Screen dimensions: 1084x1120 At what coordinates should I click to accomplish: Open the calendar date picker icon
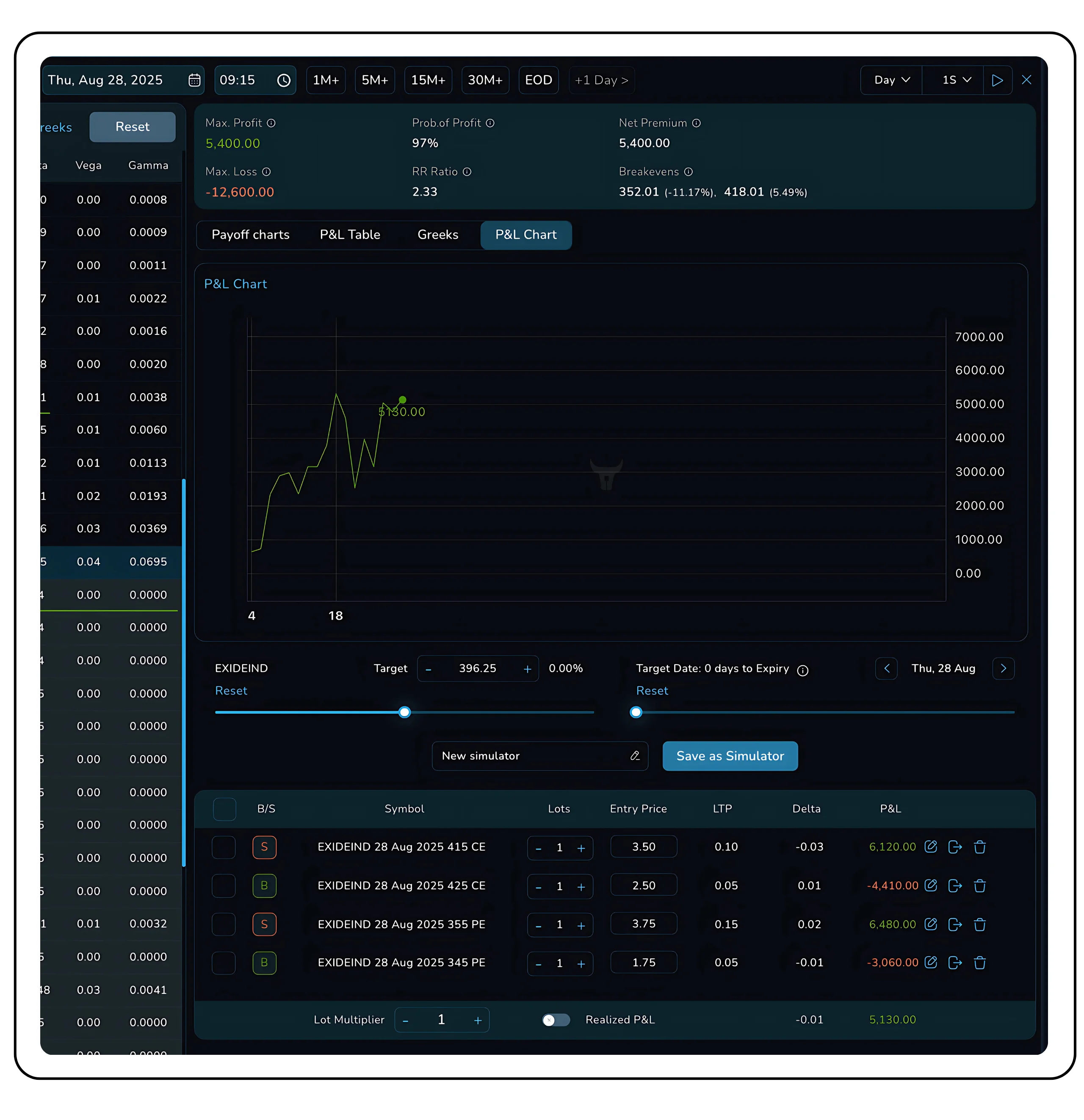pos(194,80)
